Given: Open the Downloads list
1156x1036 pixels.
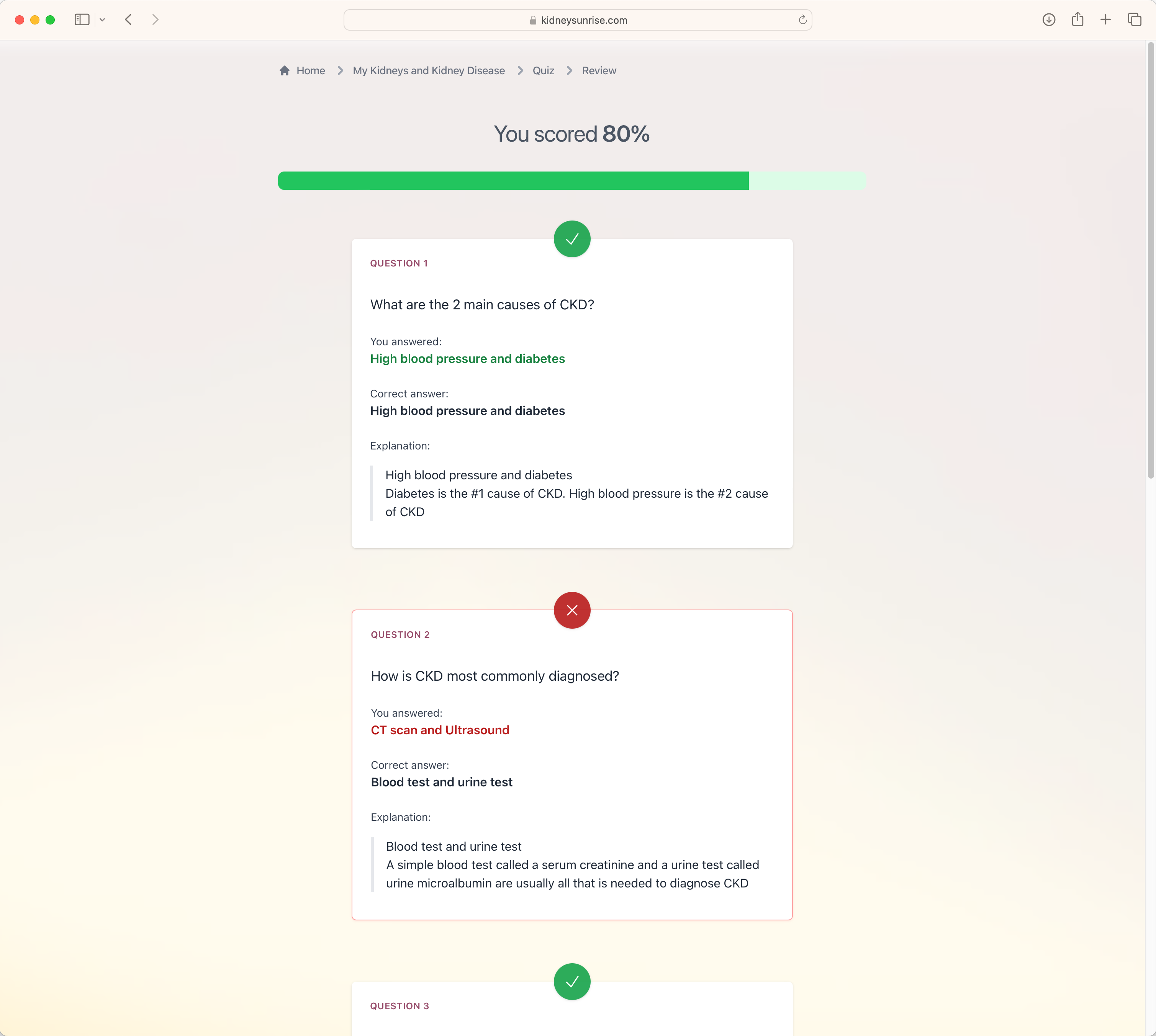Looking at the screenshot, I should pos(1048,20).
